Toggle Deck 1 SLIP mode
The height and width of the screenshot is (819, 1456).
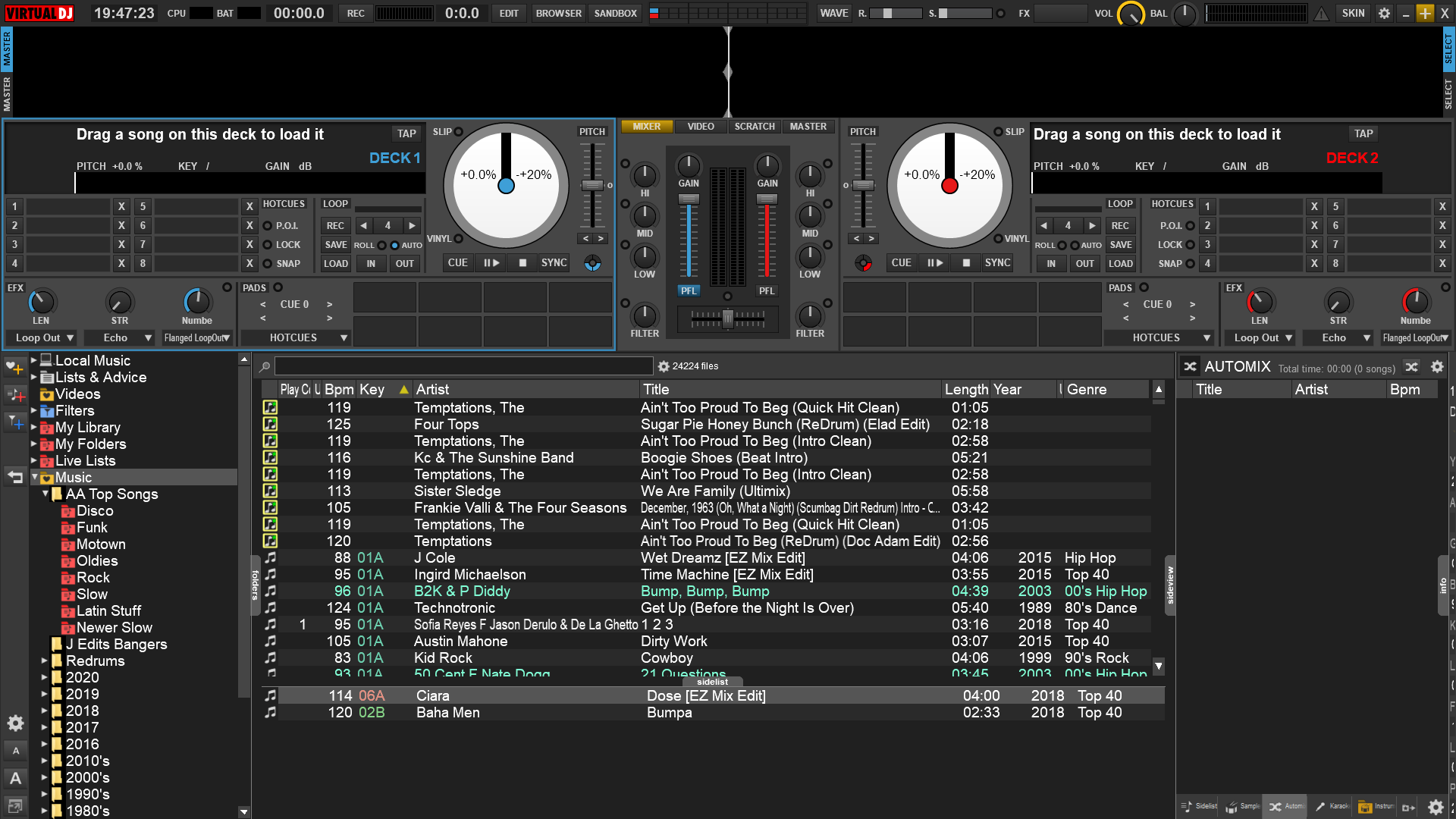459,132
